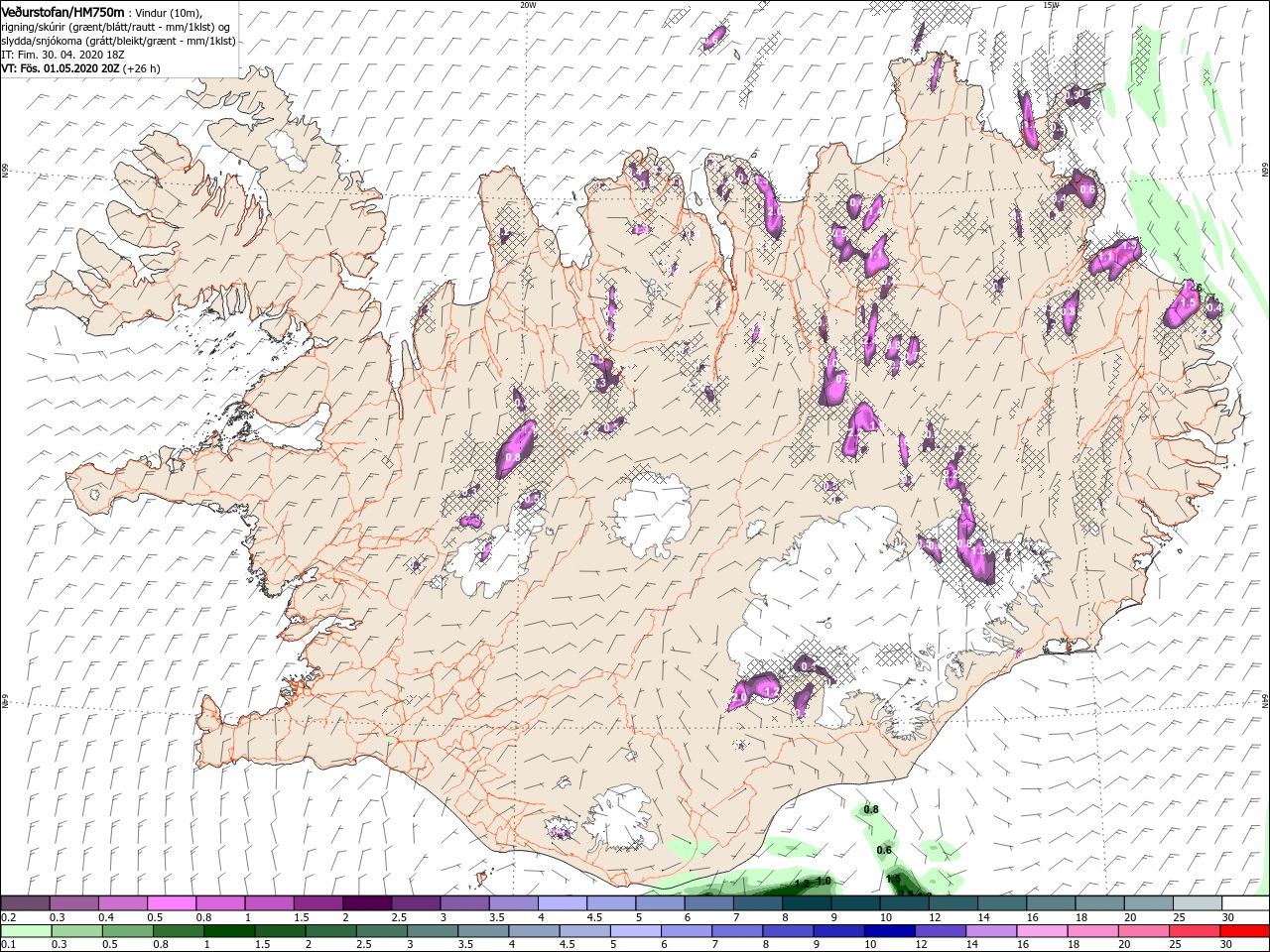Pick the pale green 0.1 swatch in lower legend row
1270x952 pixels.
26,931
